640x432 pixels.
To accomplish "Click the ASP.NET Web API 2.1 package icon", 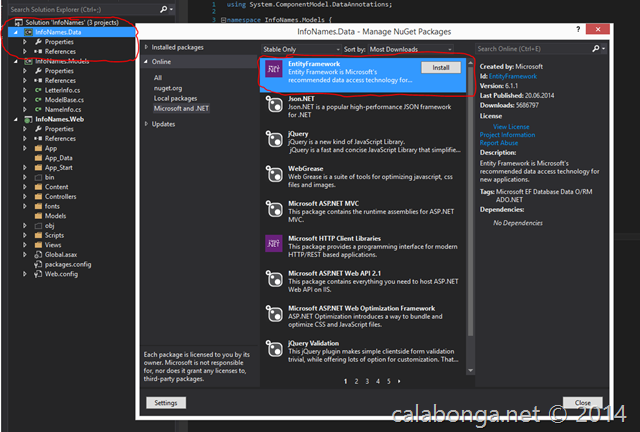I will coord(274,279).
